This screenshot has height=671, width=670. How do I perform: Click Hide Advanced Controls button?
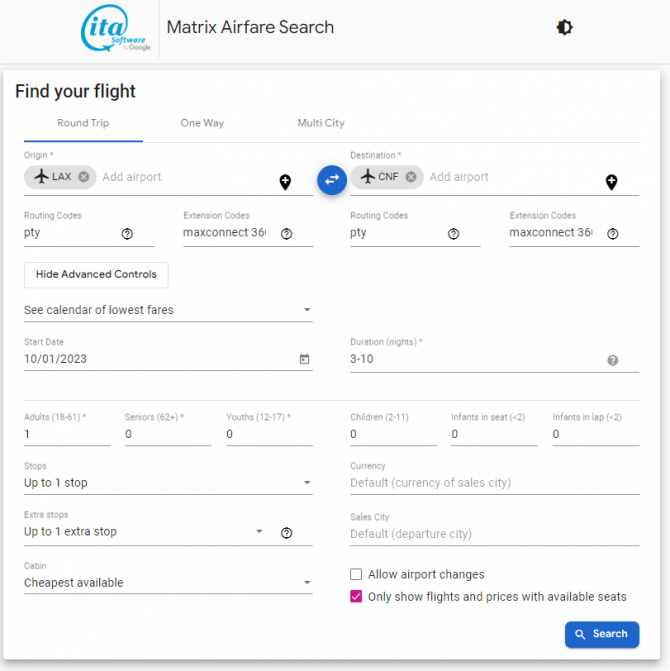pos(96,274)
